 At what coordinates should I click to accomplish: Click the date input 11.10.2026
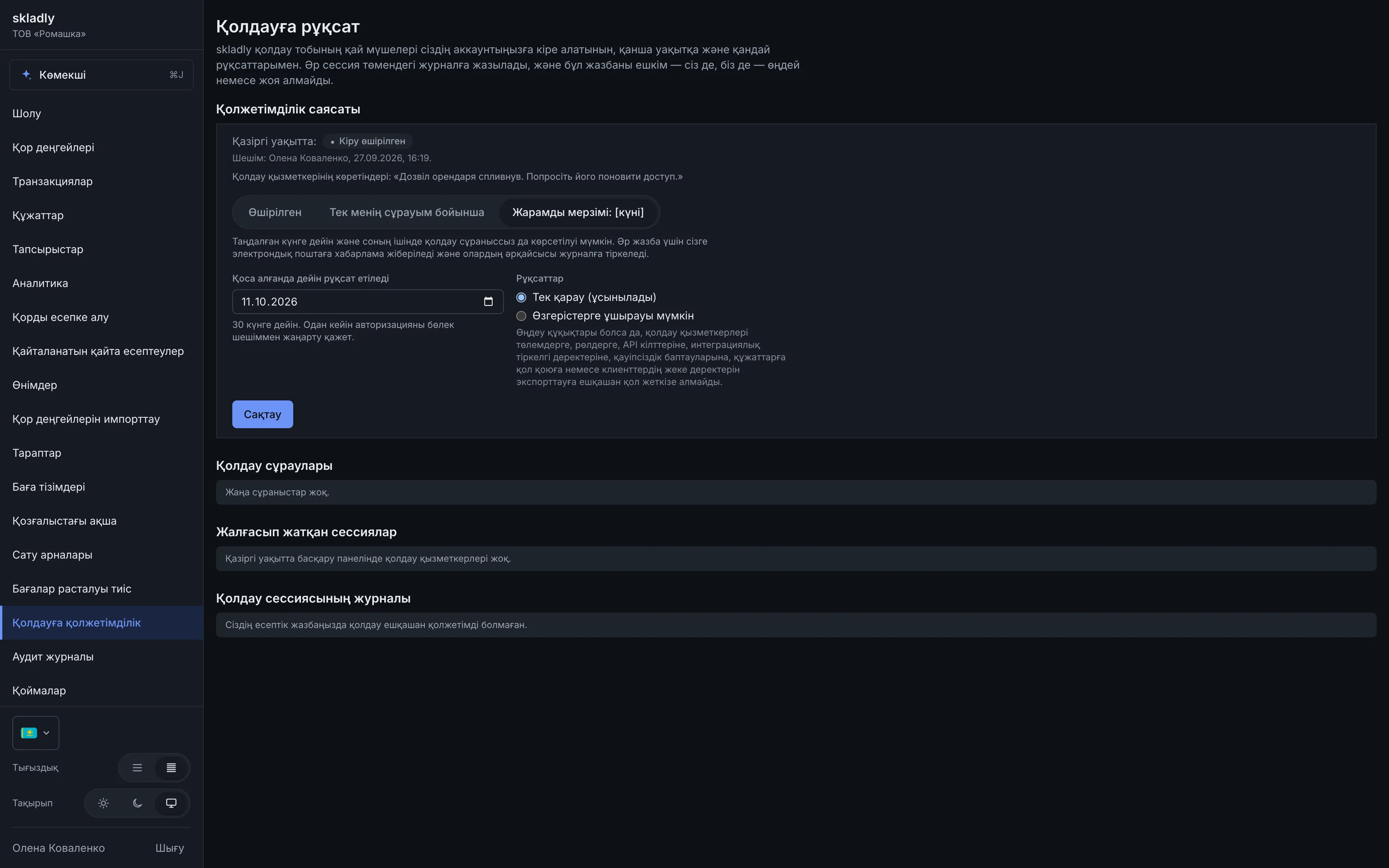pyautogui.click(x=368, y=302)
